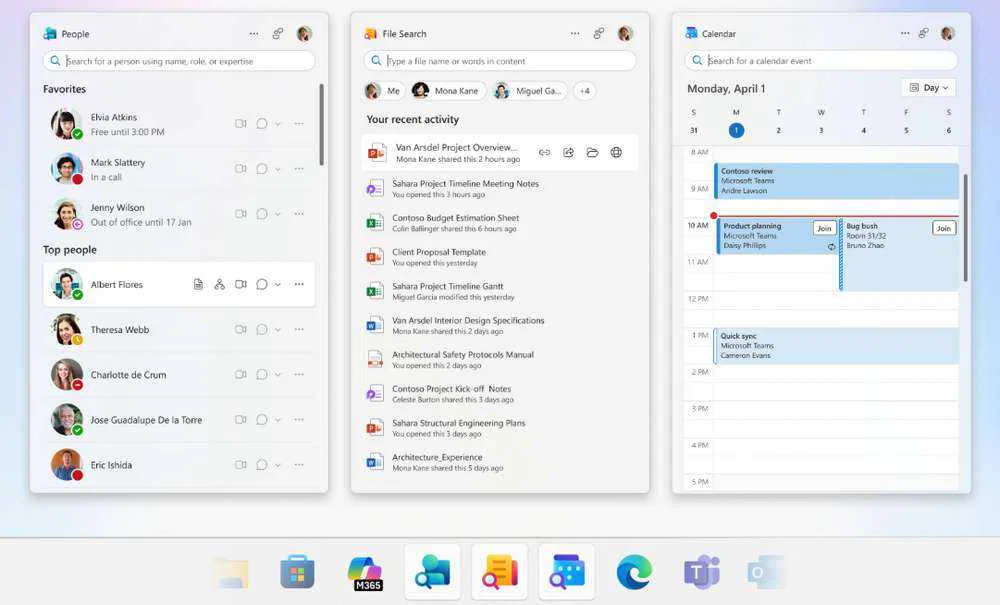
Task: Copy a link to Van Arsdel Project Overview
Action: [545, 152]
